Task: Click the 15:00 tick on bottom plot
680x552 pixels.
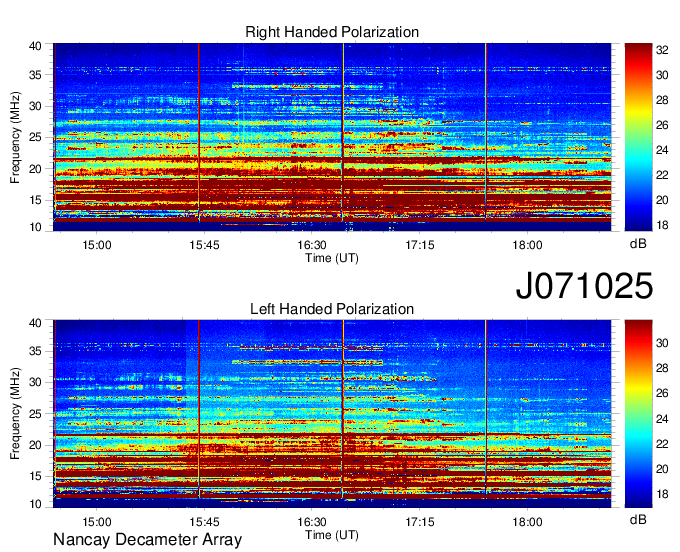Action: (x=97, y=522)
